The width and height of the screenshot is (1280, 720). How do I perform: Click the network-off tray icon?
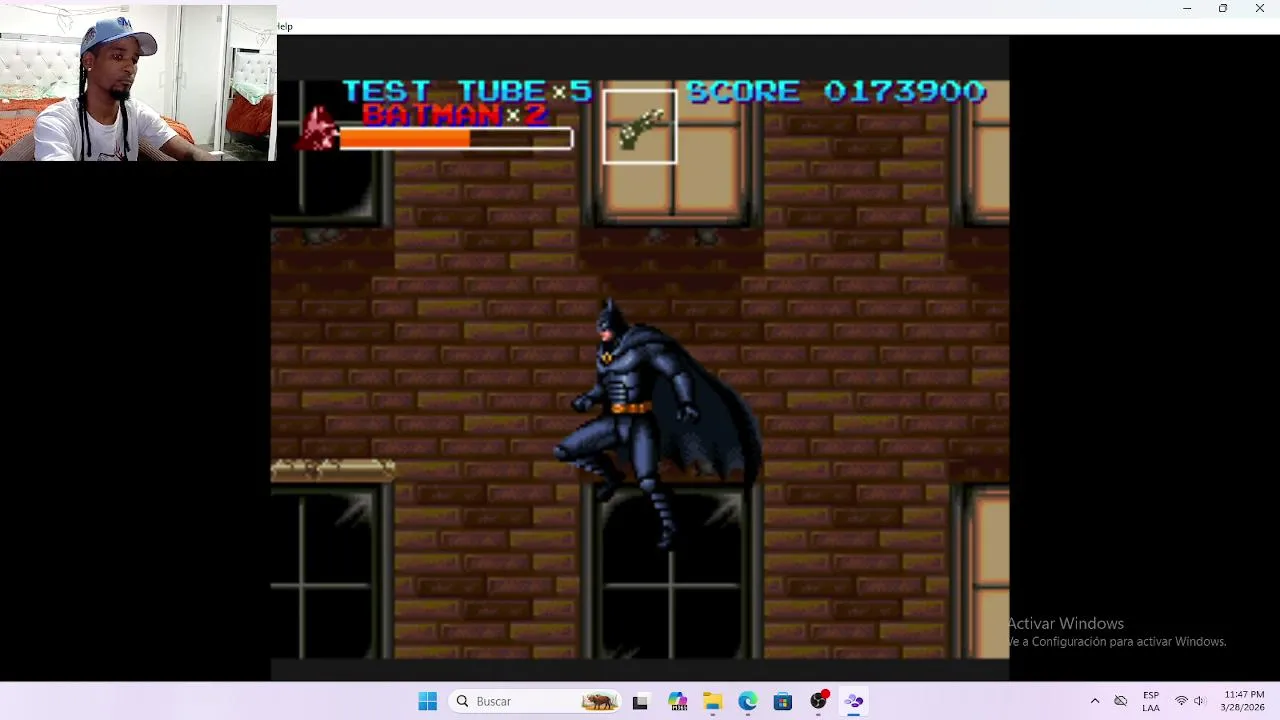pos(1121,701)
